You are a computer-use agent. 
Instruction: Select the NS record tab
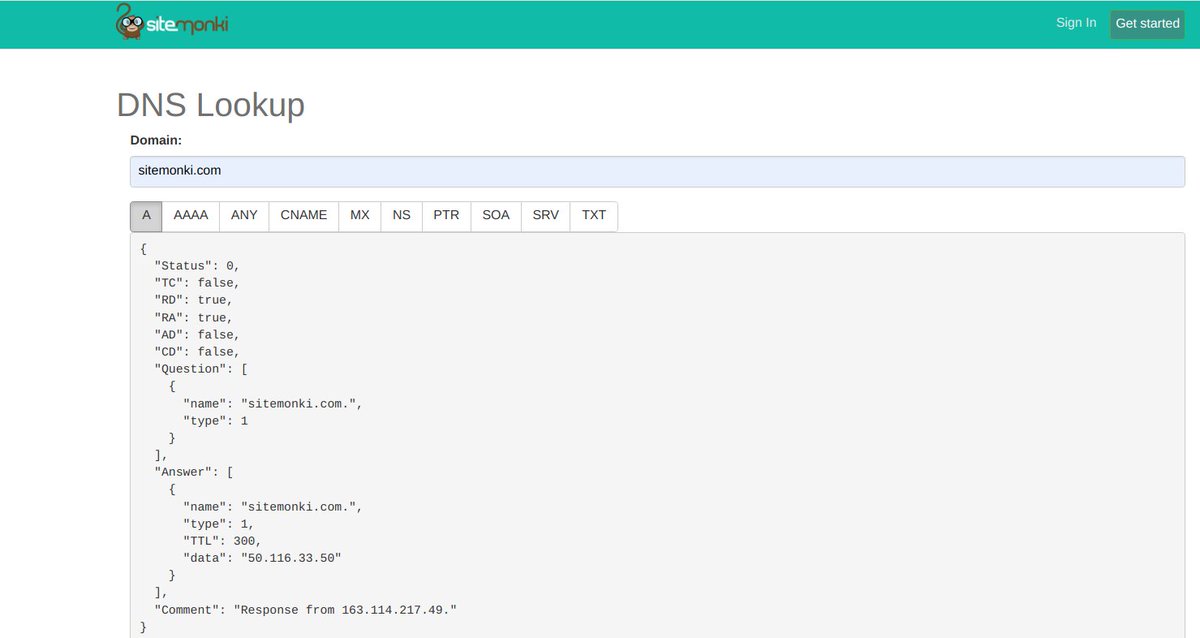point(401,216)
